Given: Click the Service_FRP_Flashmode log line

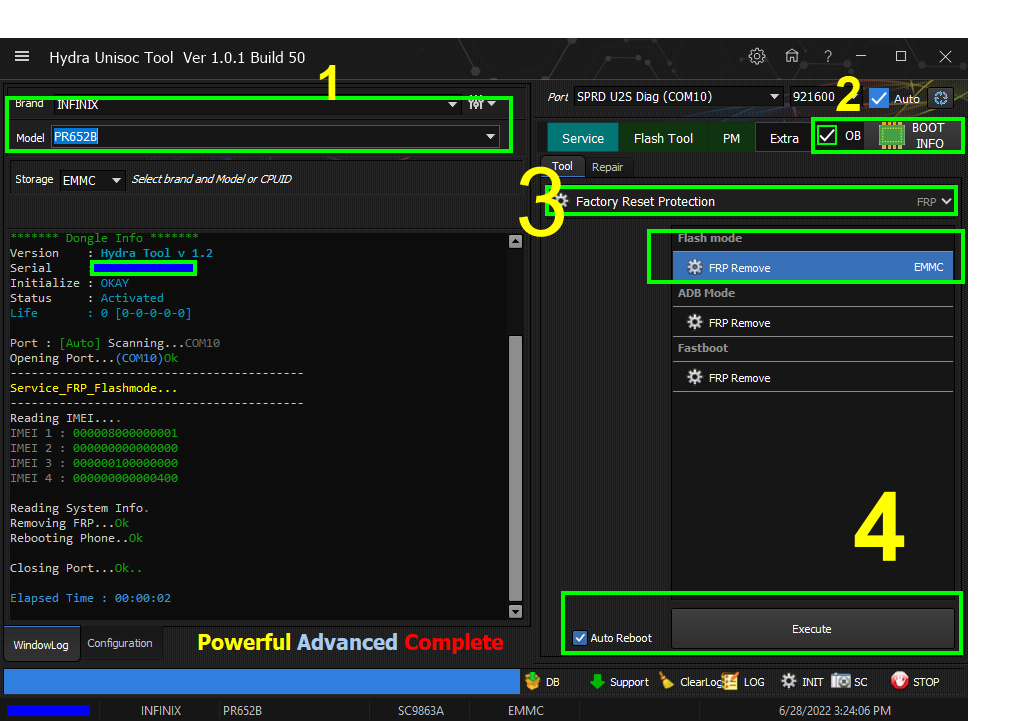Looking at the screenshot, I should [94, 388].
